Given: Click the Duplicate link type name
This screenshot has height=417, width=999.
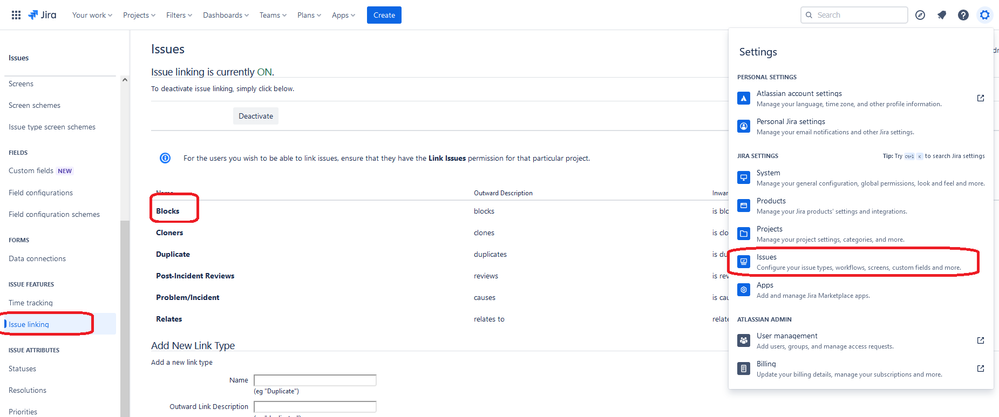Looking at the screenshot, I should [x=173, y=255].
